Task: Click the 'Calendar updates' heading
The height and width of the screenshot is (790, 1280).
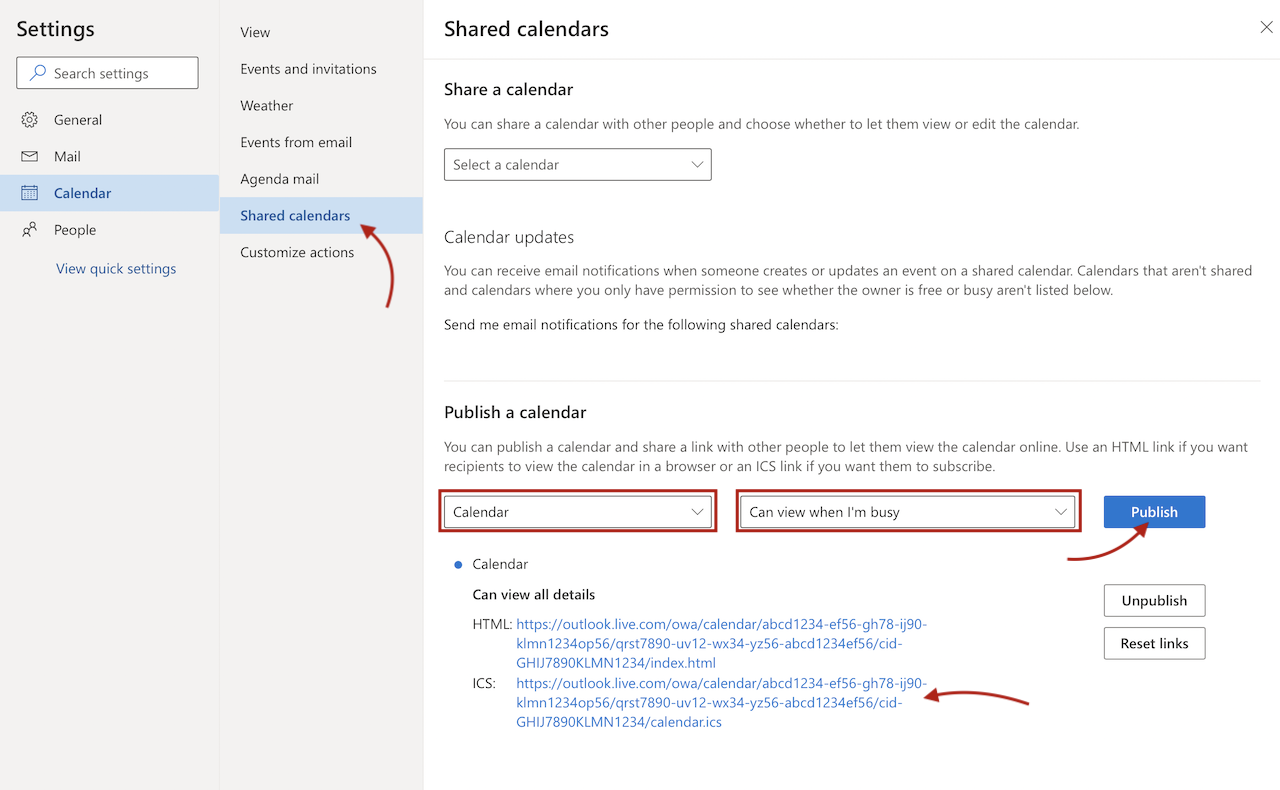Action: click(509, 237)
